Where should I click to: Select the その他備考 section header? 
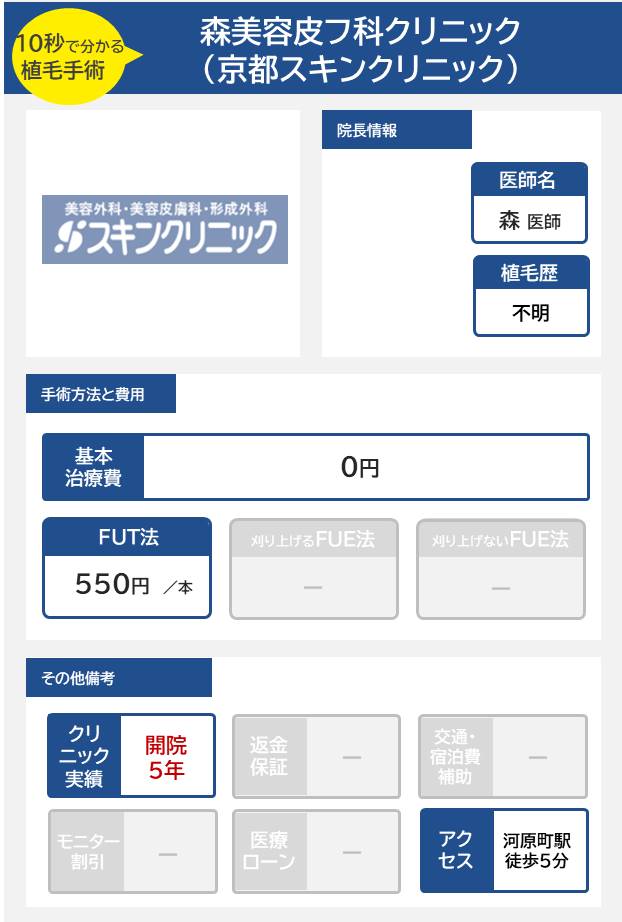click(118, 678)
